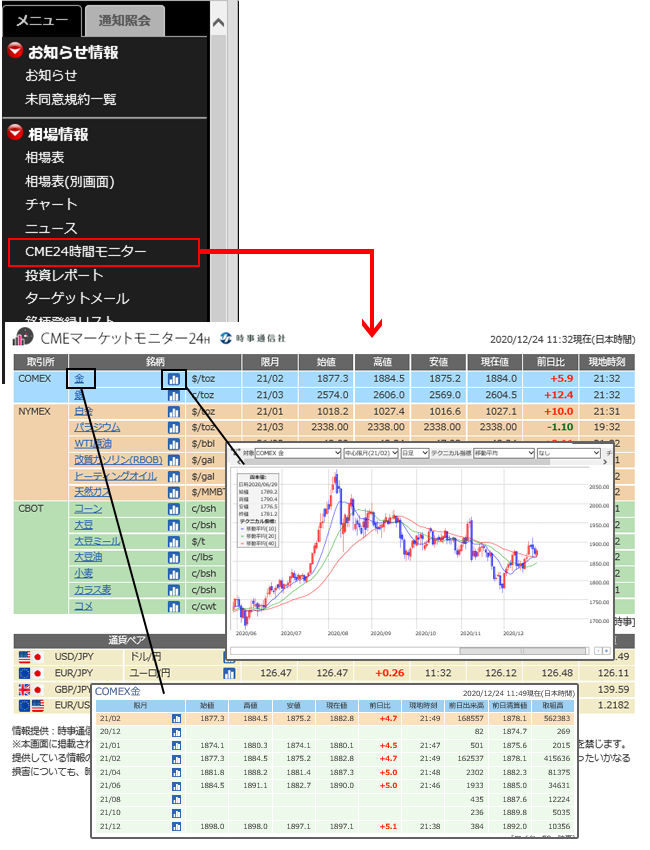Open the chart icon for 改質ガソリン(RBOB) row
650x850 pixels.
[173, 461]
